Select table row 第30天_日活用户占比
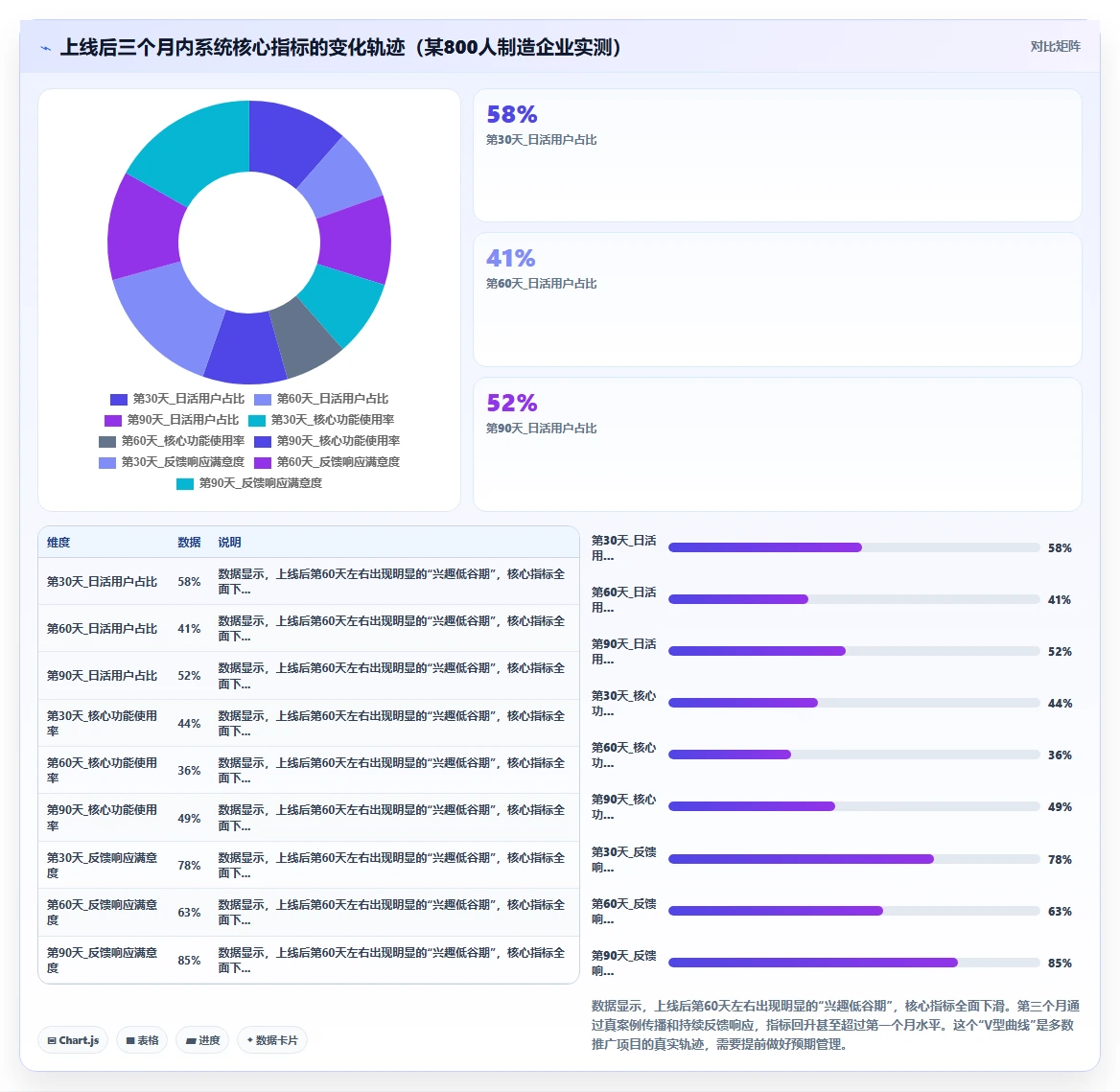1120x1092 pixels. coord(309,581)
